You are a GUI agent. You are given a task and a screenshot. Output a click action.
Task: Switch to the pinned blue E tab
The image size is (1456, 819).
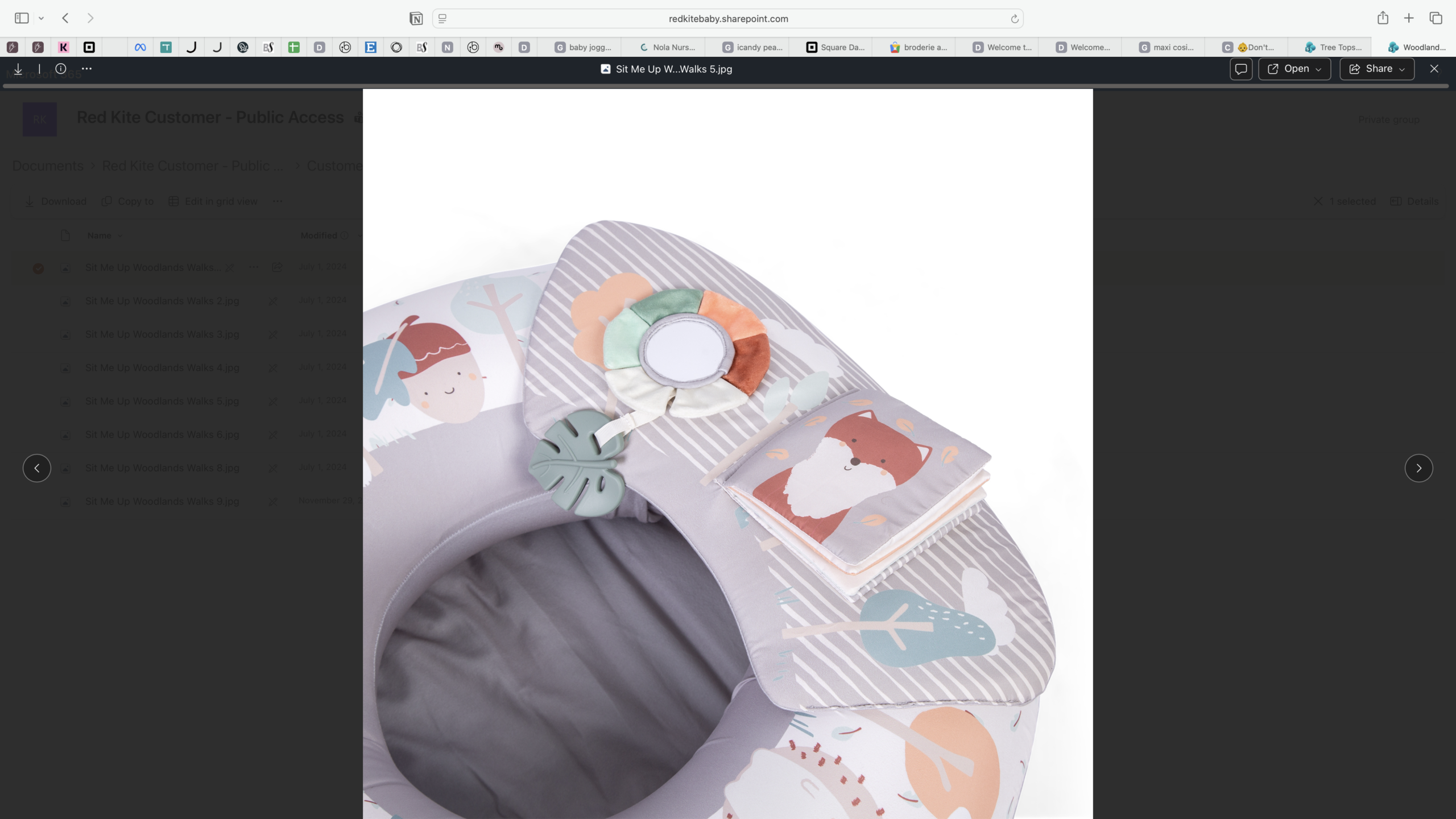[371, 47]
